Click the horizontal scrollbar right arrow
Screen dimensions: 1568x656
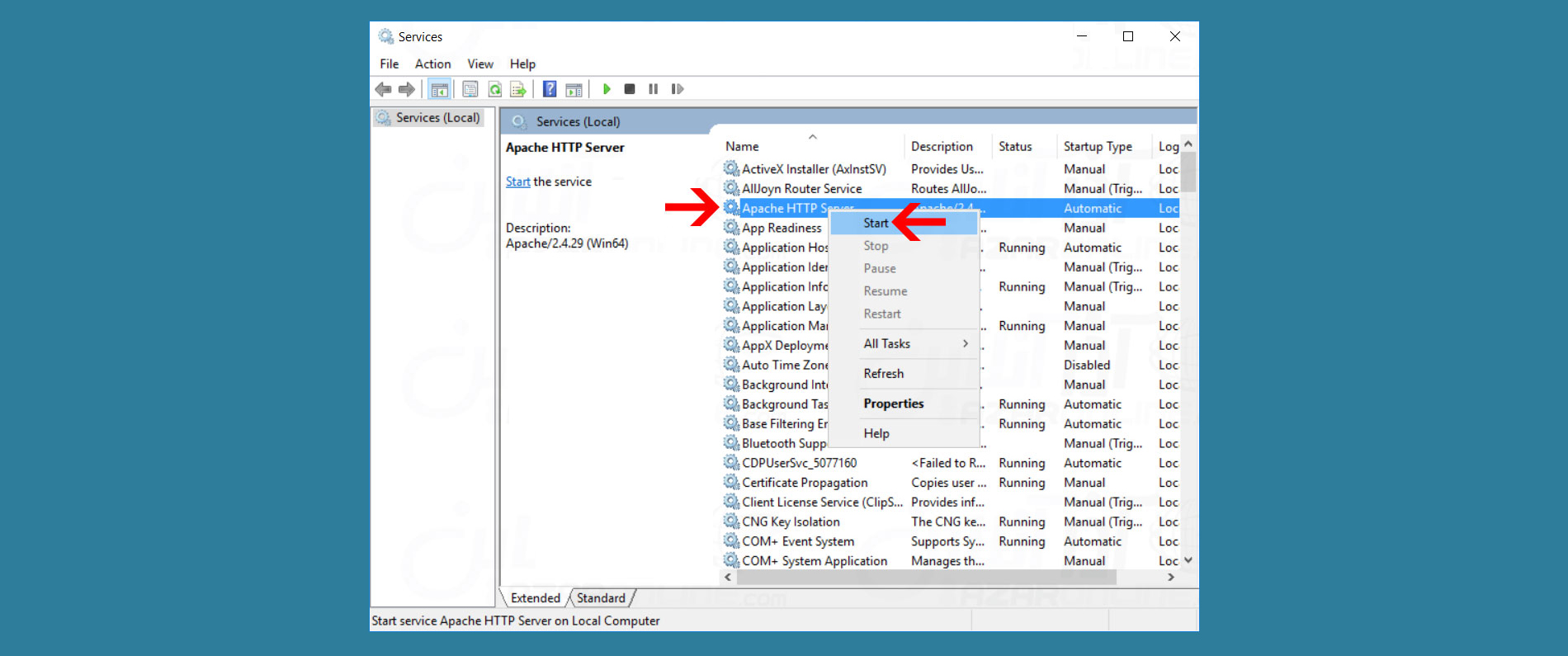[x=1171, y=578]
